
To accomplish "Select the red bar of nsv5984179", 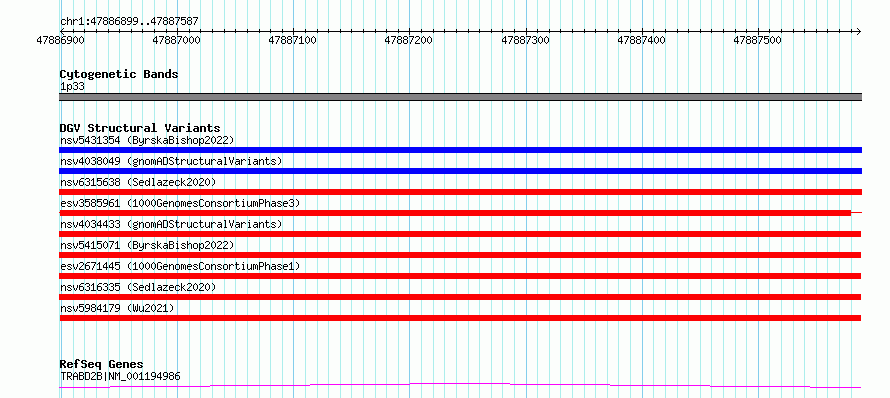I will 460,318.
